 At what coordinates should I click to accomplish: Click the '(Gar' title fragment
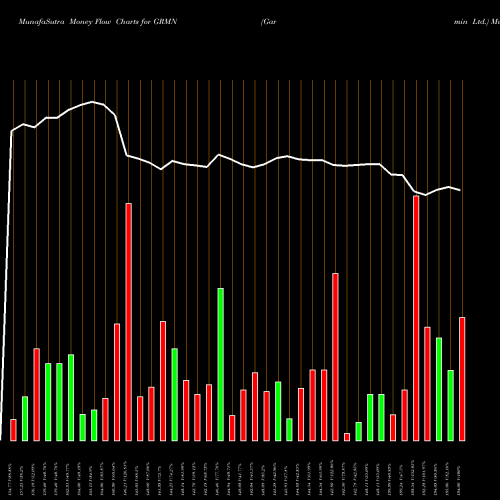click(269, 22)
